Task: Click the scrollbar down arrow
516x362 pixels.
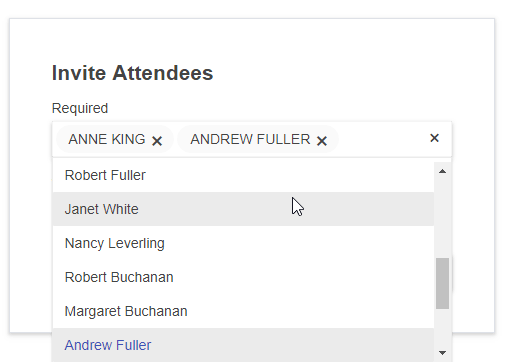Action: (x=442, y=353)
